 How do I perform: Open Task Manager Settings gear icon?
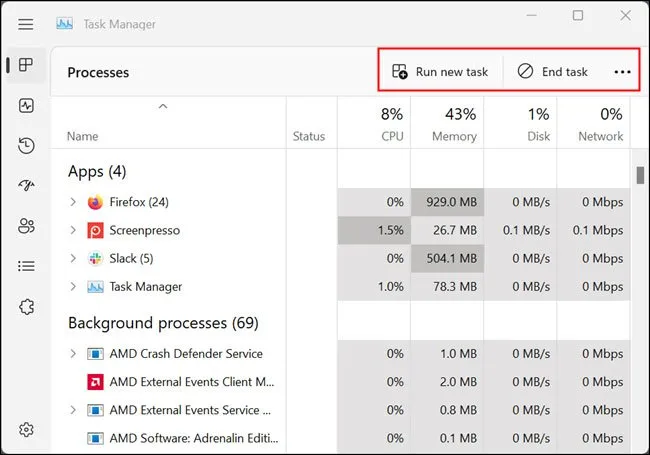(26, 430)
